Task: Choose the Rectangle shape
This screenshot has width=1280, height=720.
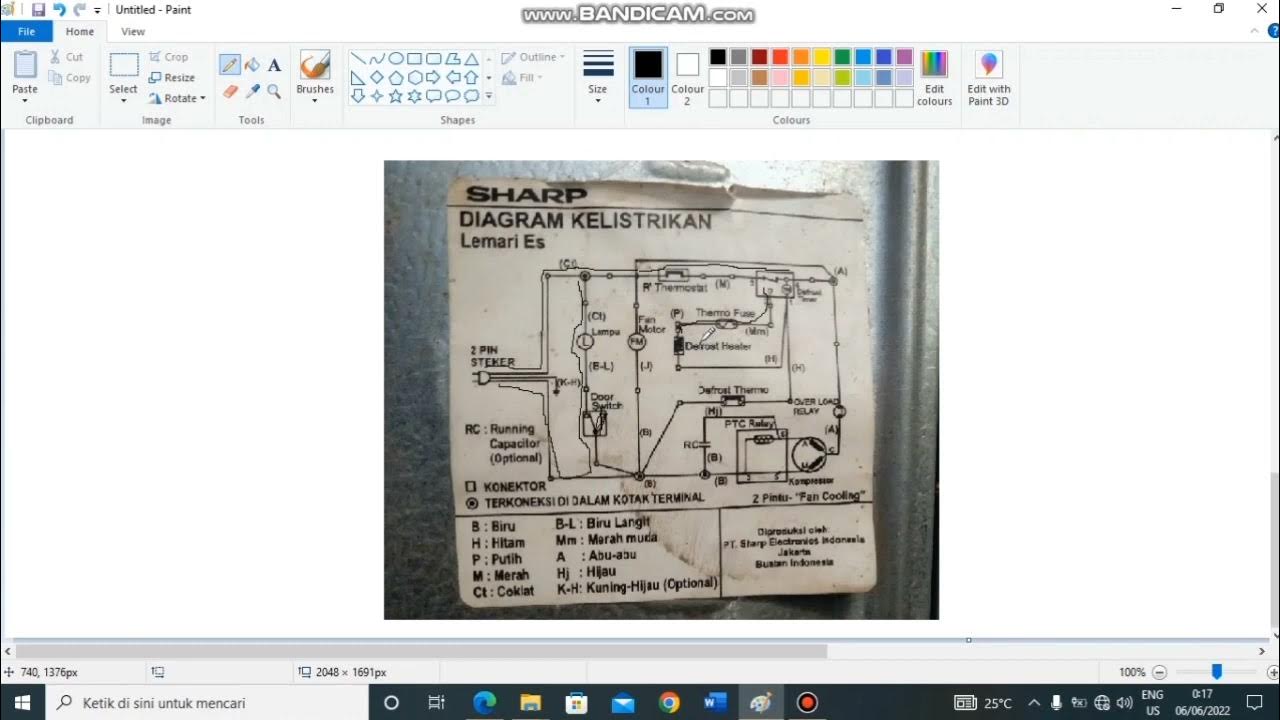Action: tap(415, 59)
